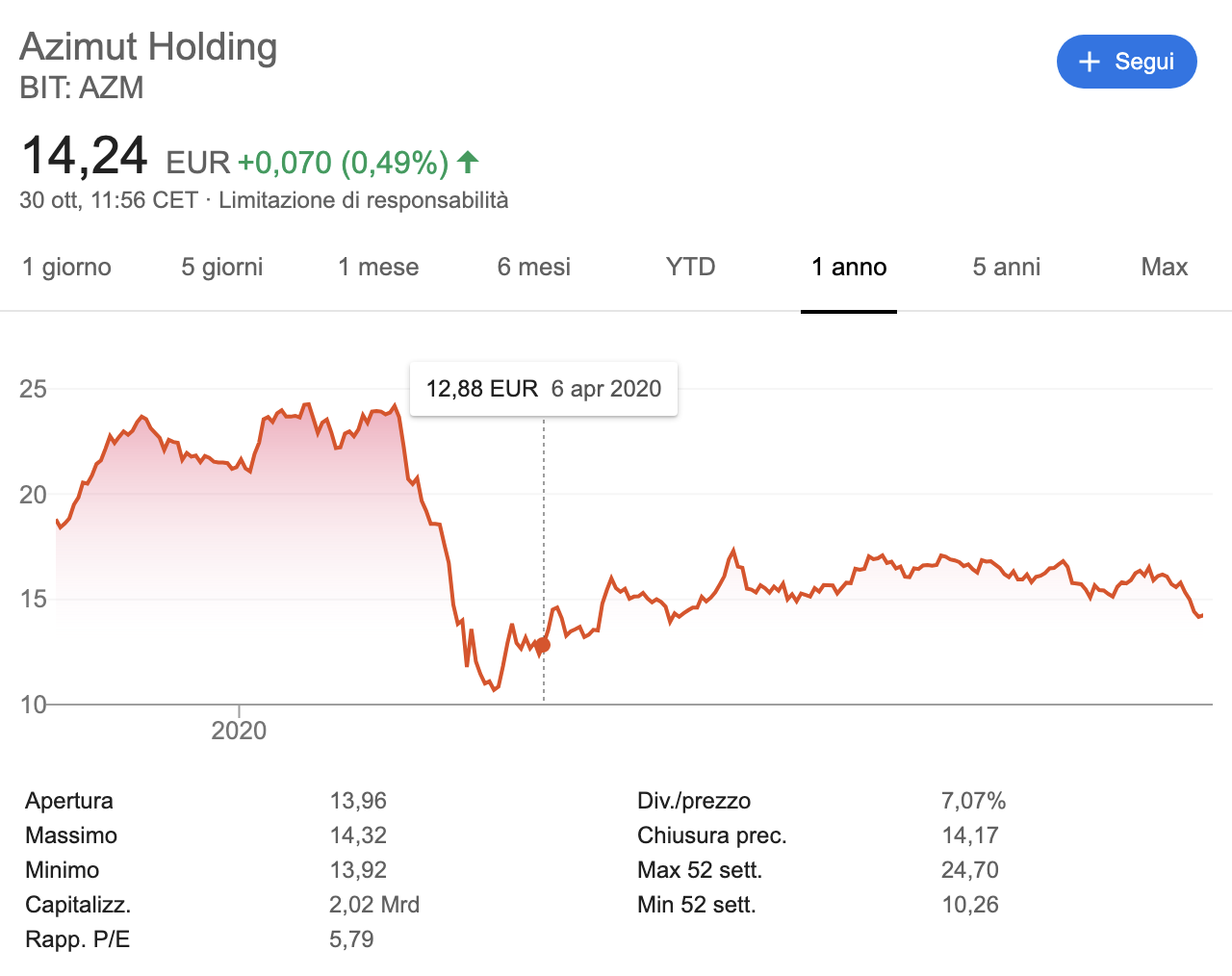Select the YTD tab
1232x976 pixels.
pos(691,267)
